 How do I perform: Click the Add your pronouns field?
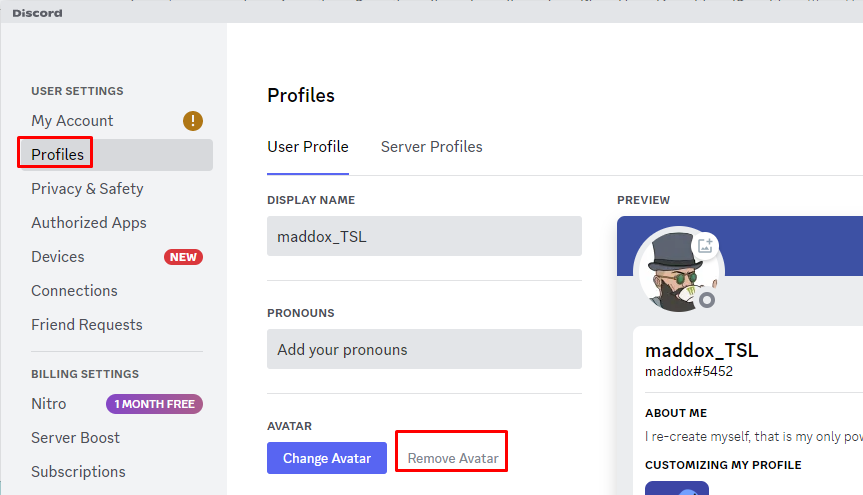click(424, 349)
